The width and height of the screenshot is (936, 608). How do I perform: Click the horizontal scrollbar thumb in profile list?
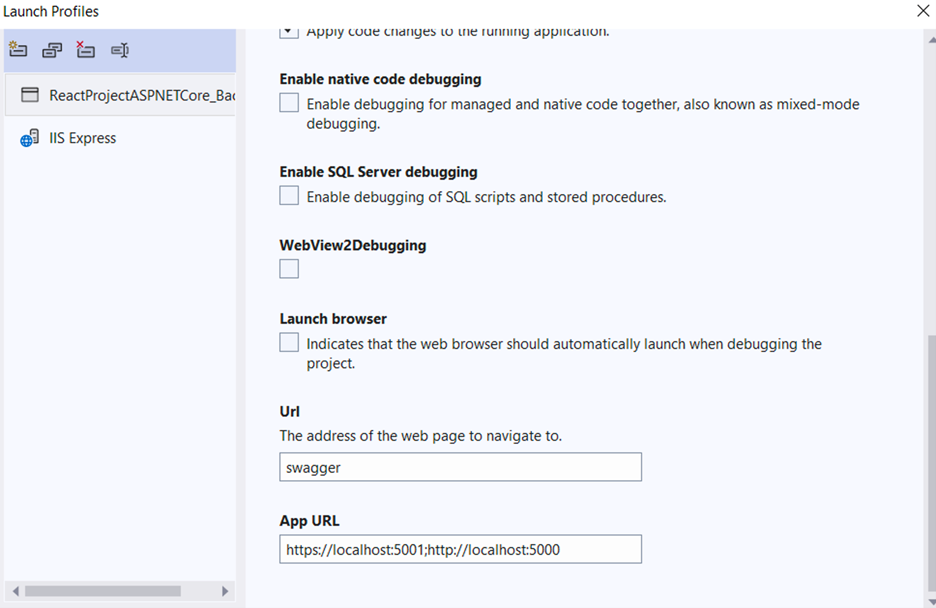click(102, 591)
